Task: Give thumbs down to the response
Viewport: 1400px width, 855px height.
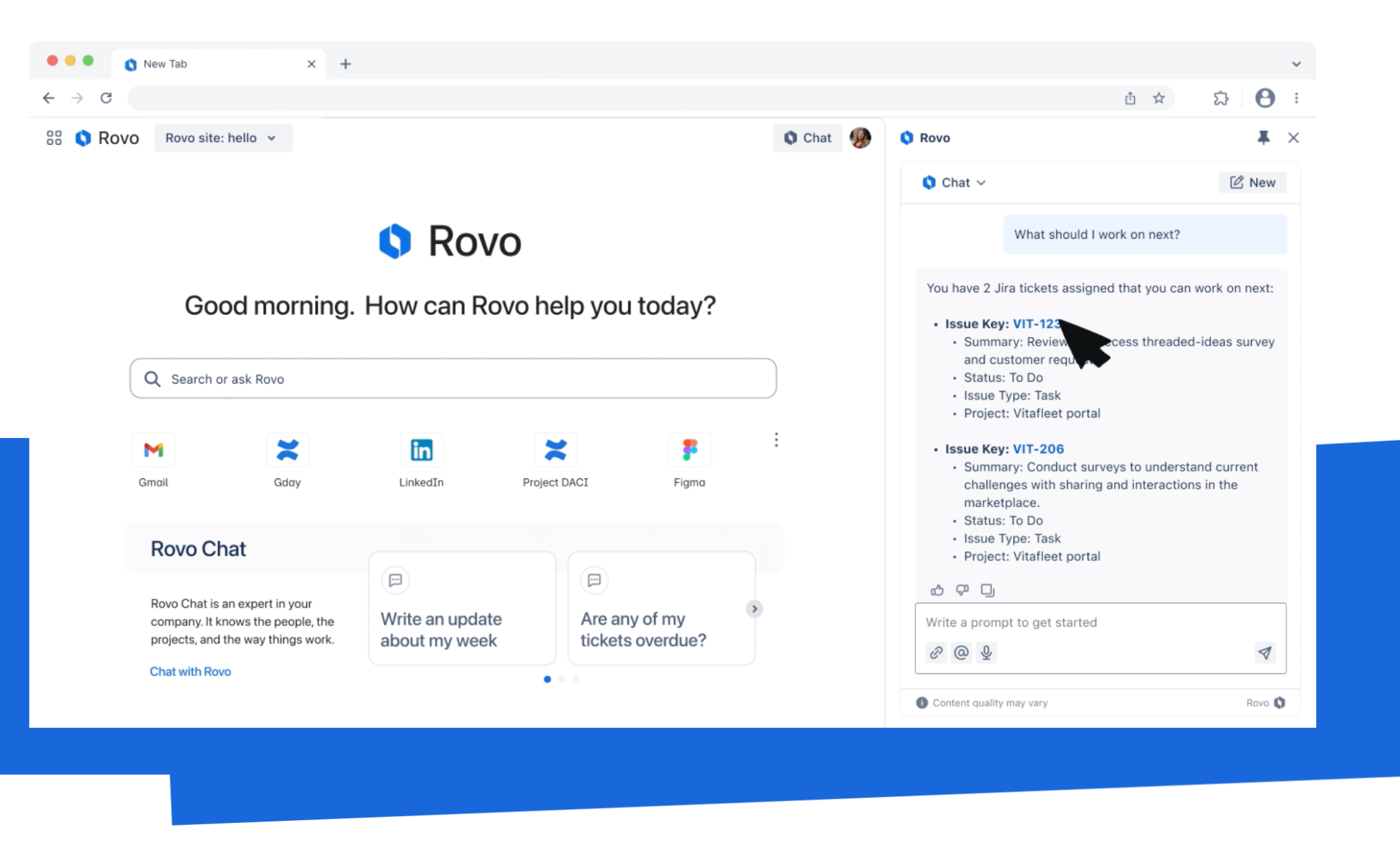Action: tap(962, 590)
